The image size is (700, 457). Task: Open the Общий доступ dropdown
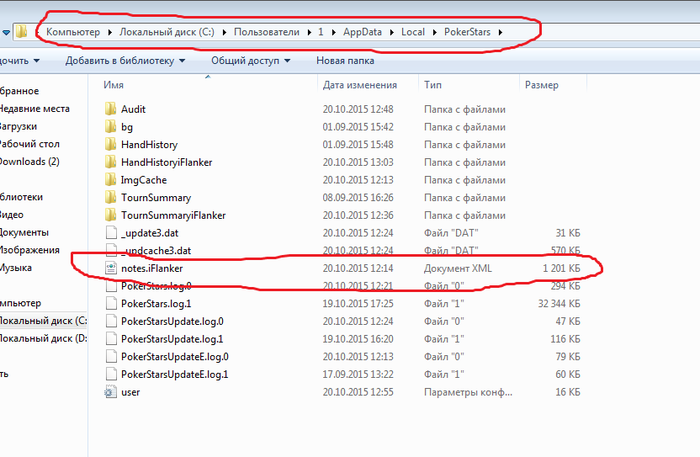pyautogui.click(x=250, y=61)
